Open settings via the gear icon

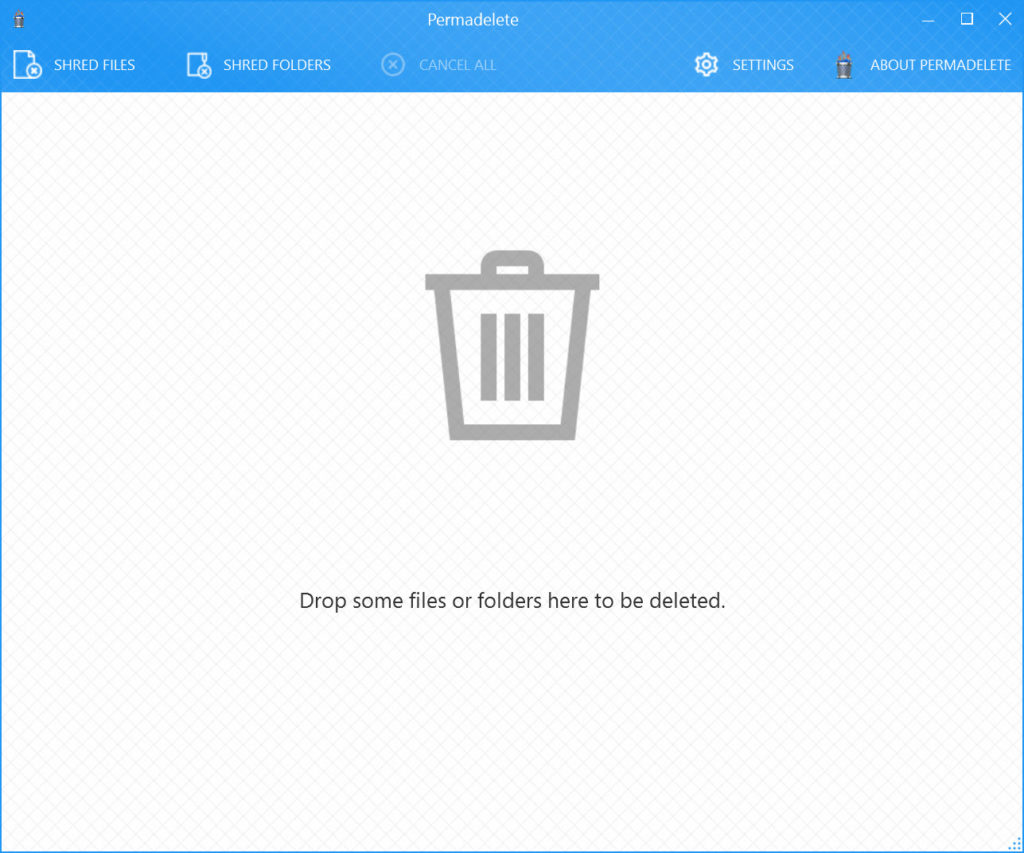tap(706, 65)
